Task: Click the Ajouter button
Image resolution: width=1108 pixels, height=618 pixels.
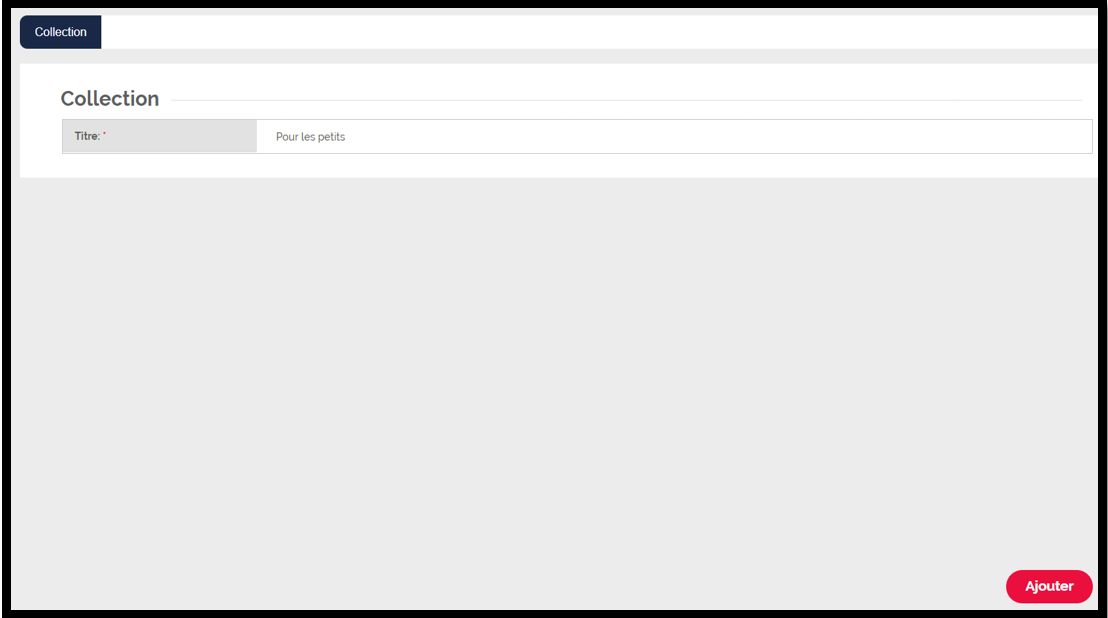Action: pyautogui.click(x=1049, y=586)
